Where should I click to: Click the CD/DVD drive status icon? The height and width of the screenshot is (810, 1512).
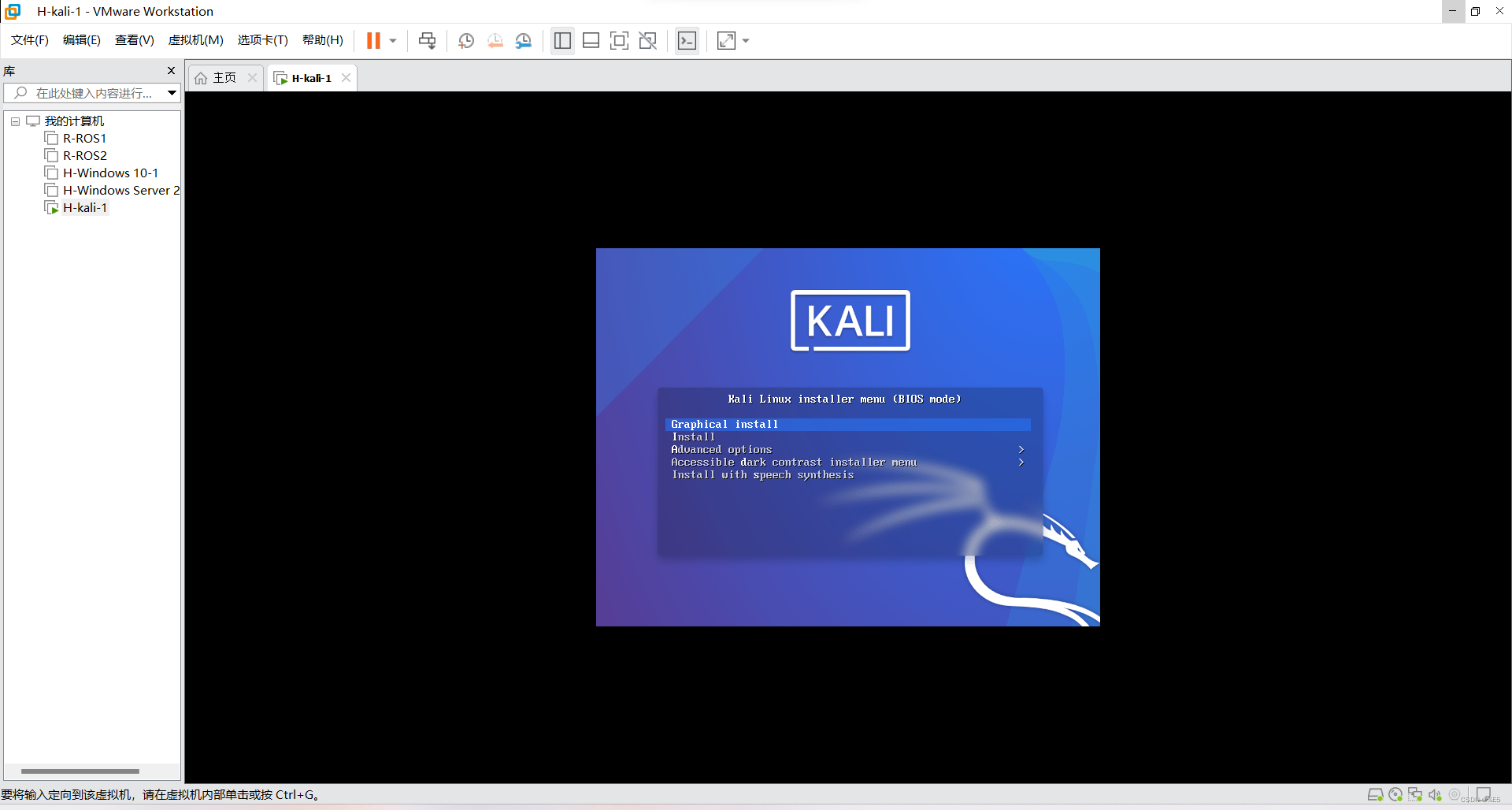(x=1395, y=795)
